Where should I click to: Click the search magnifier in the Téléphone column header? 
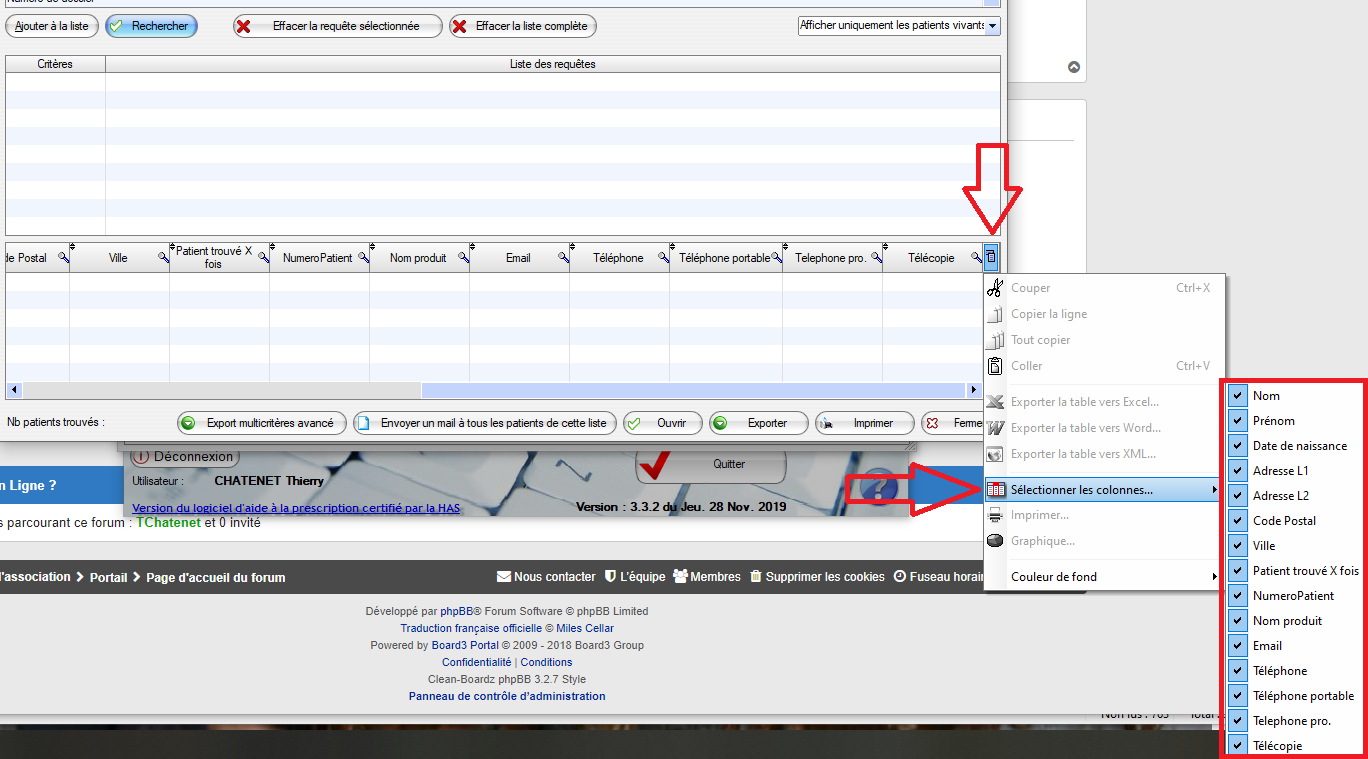pos(663,258)
